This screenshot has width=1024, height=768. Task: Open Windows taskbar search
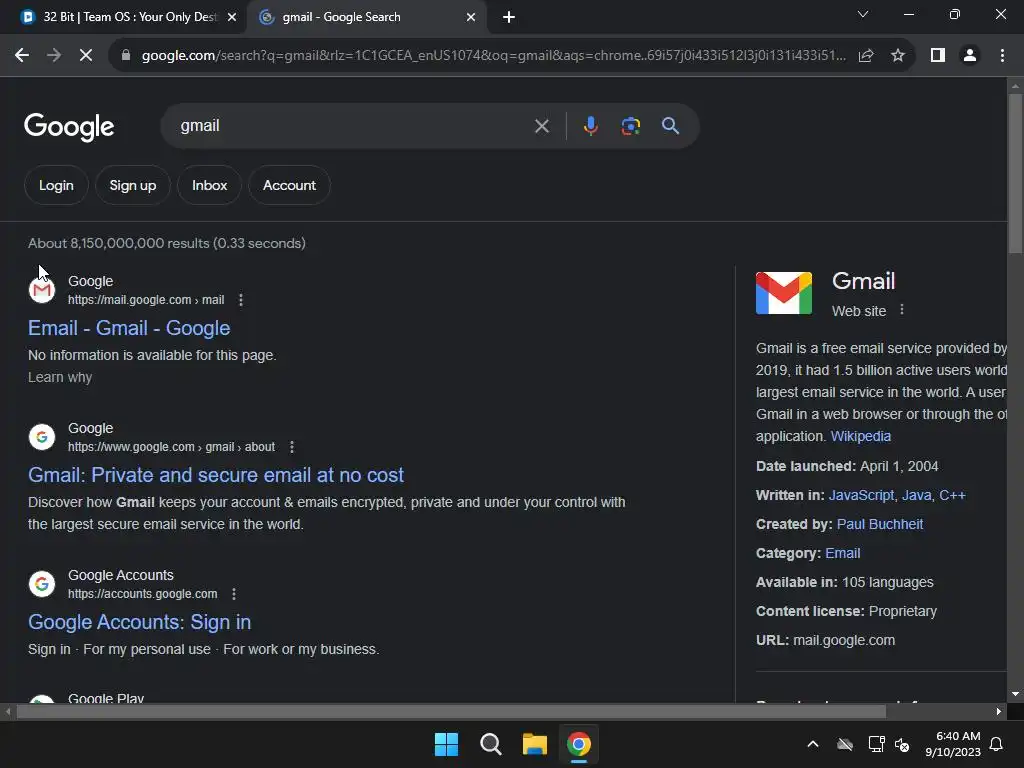[490, 744]
